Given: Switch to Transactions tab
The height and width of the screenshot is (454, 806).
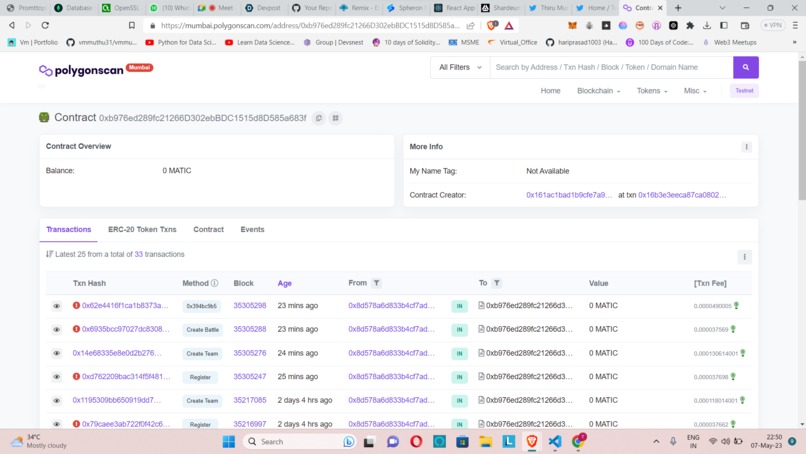Looking at the screenshot, I should pyautogui.click(x=68, y=229).
